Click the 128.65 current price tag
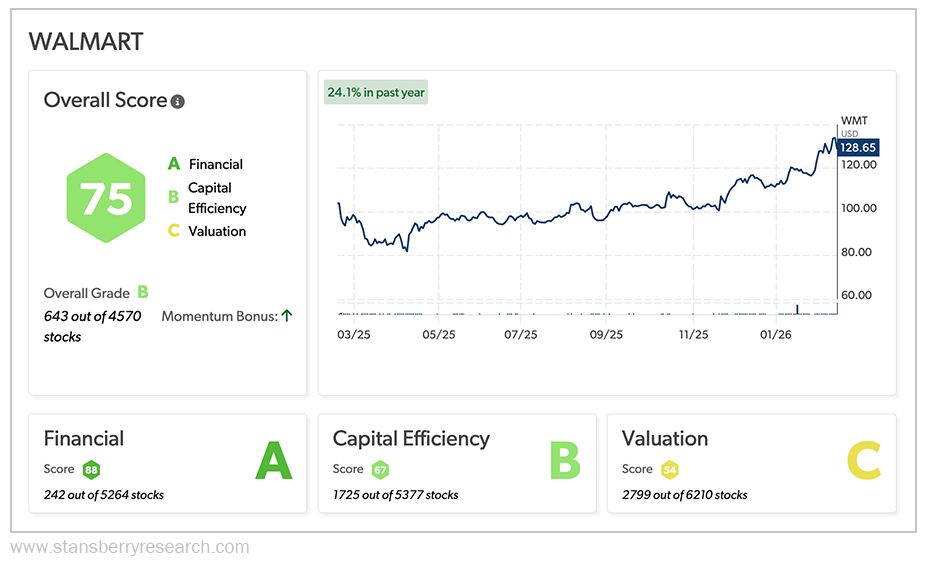 [x=858, y=147]
